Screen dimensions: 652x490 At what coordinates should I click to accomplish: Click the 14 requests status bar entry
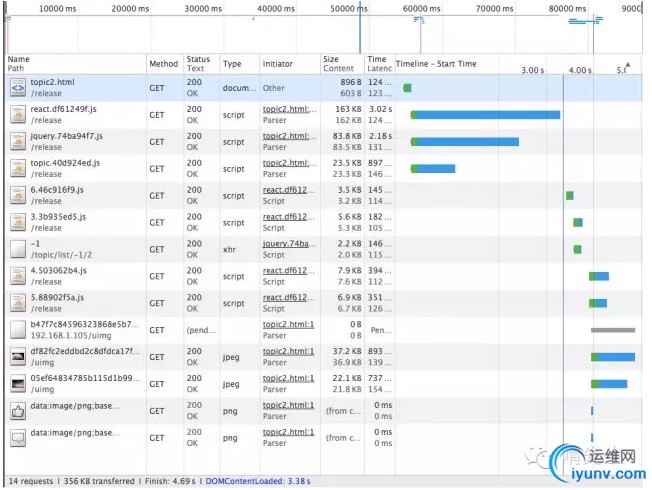[31, 481]
